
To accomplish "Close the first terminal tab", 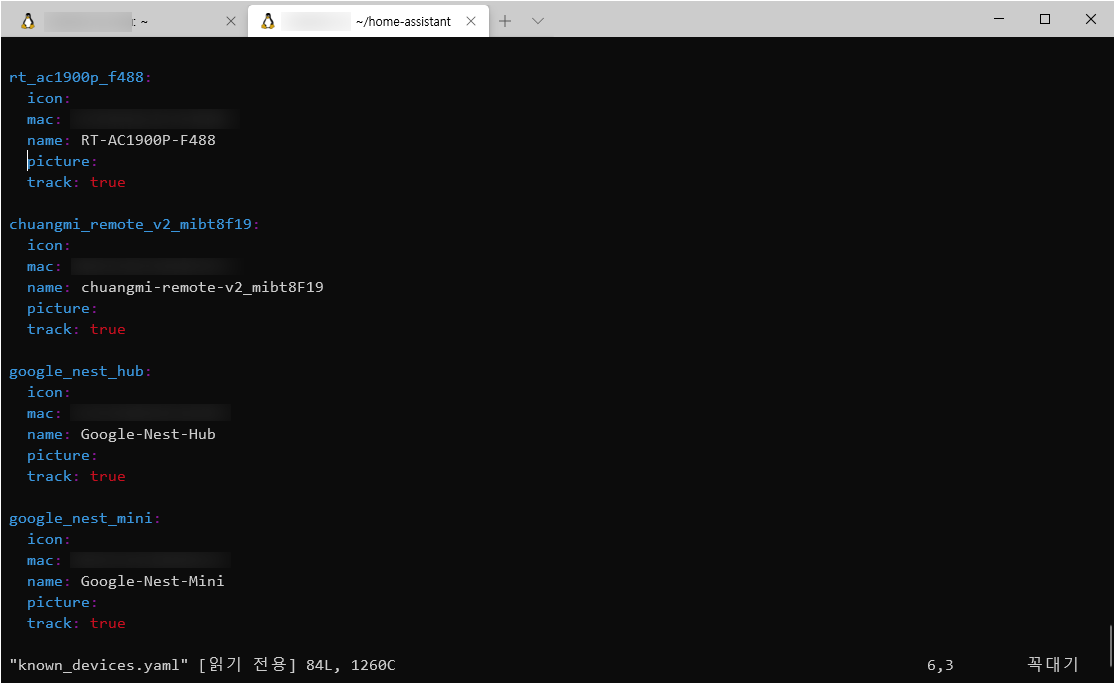I will 230,21.
